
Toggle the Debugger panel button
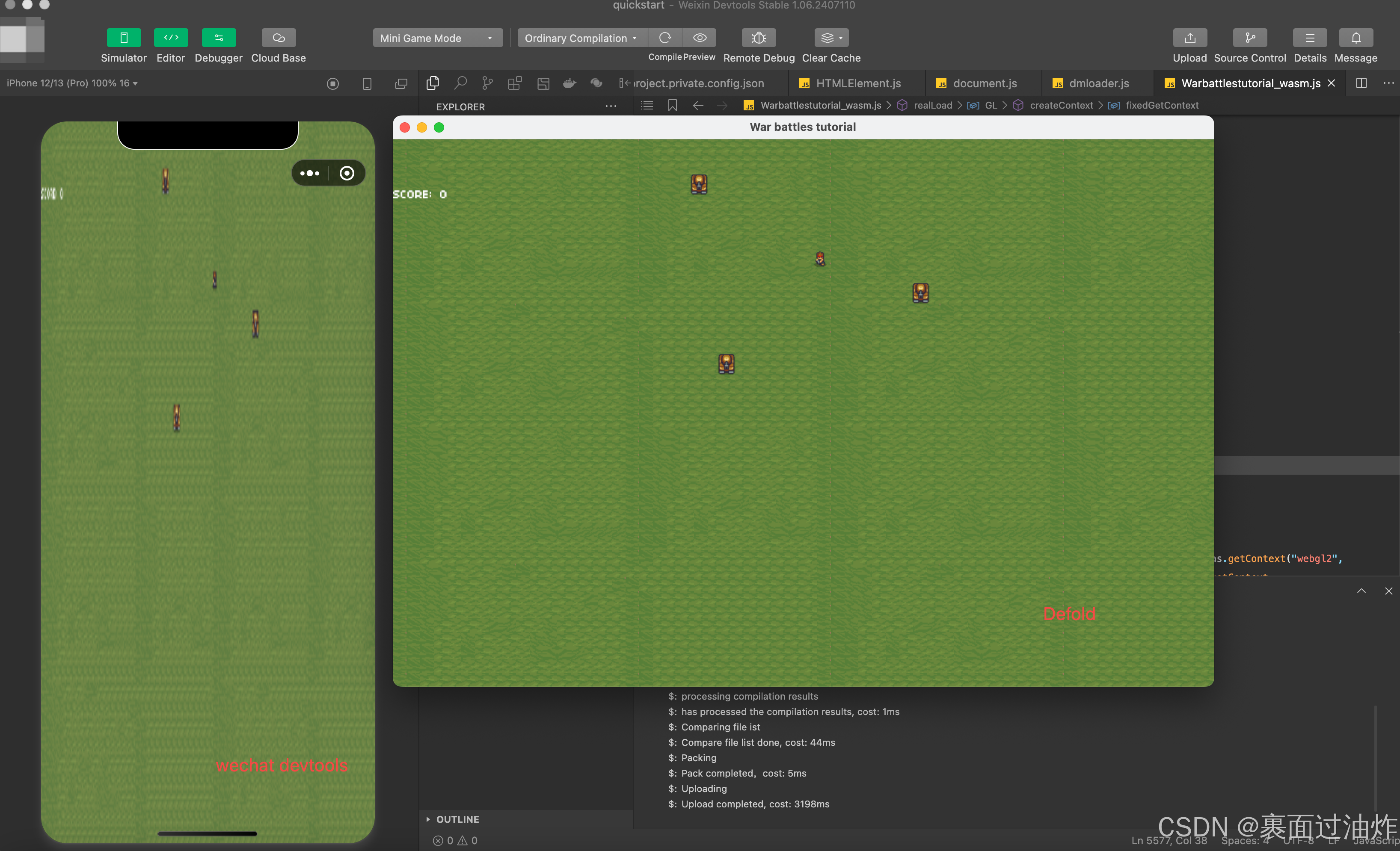[x=218, y=38]
